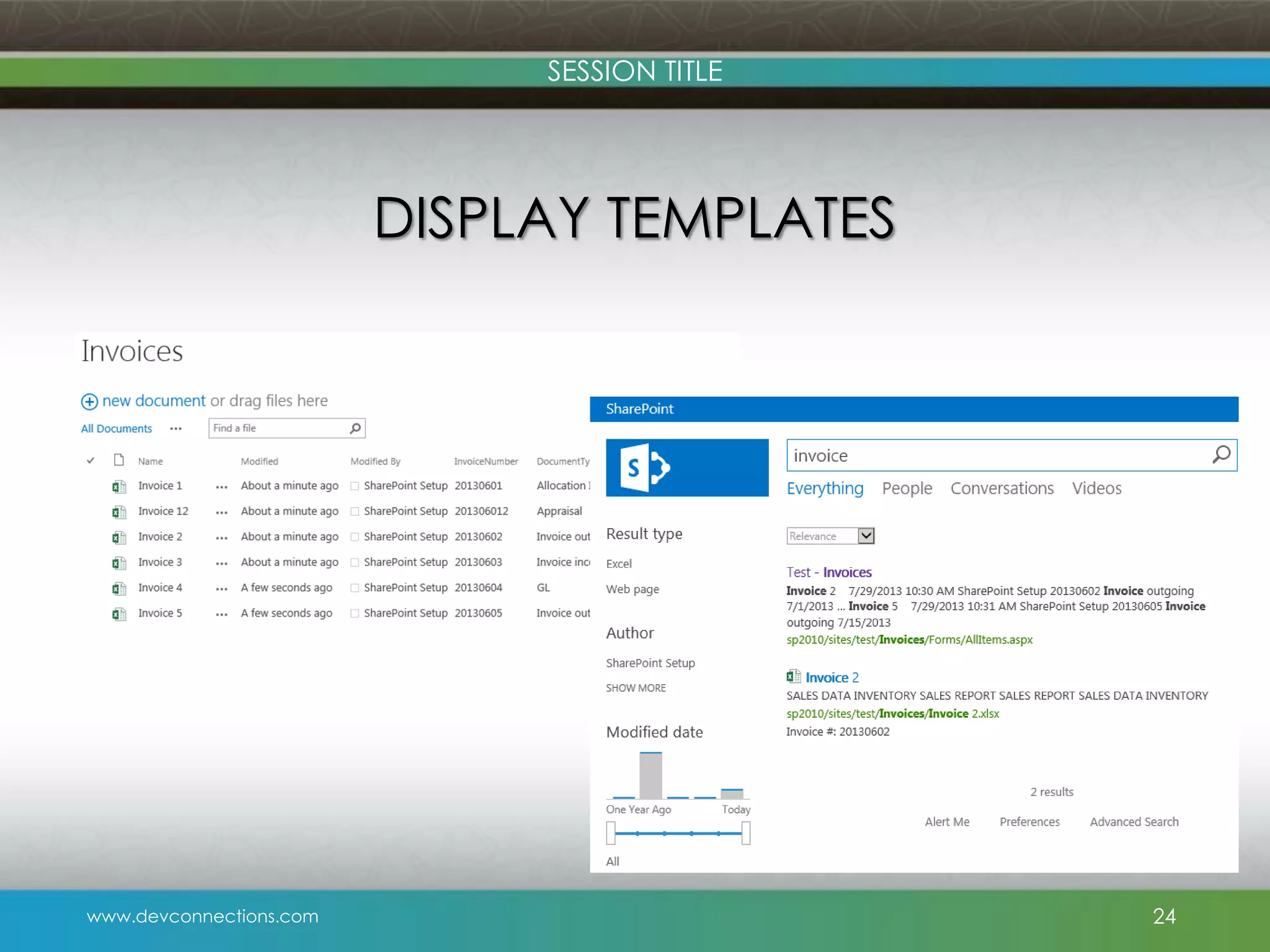Screen dimensions: 1270x952
Task: Click the Excel icon for Invoice 3
Action: click(x=119, y=563)
